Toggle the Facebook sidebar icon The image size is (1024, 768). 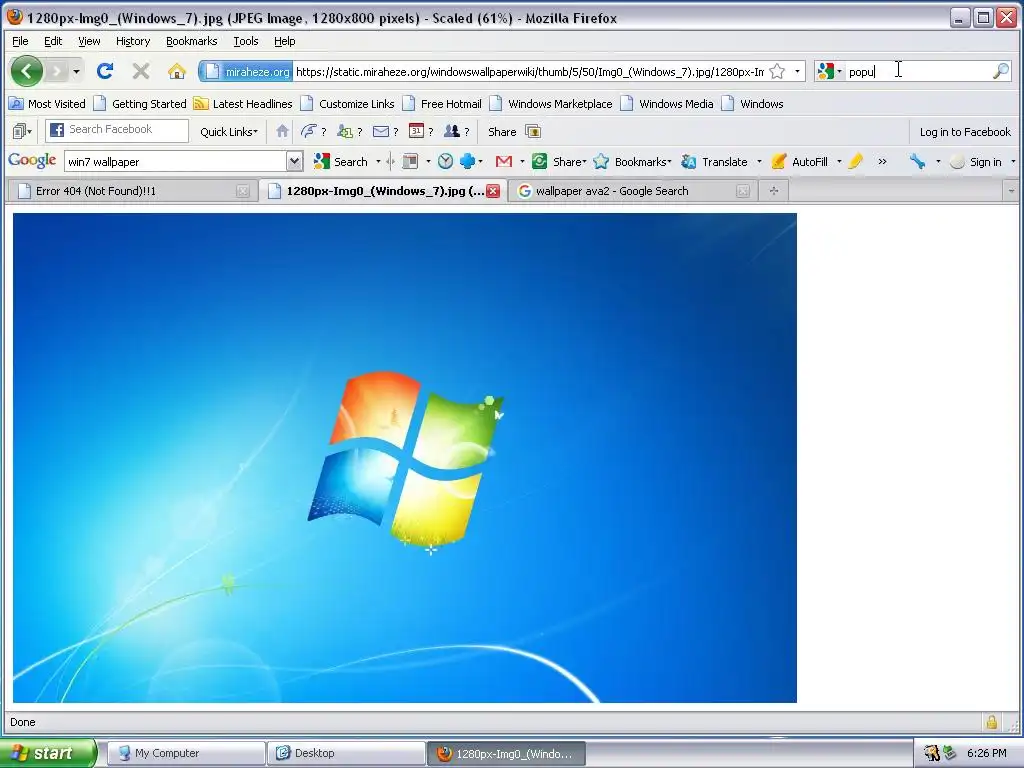point(22,131)
